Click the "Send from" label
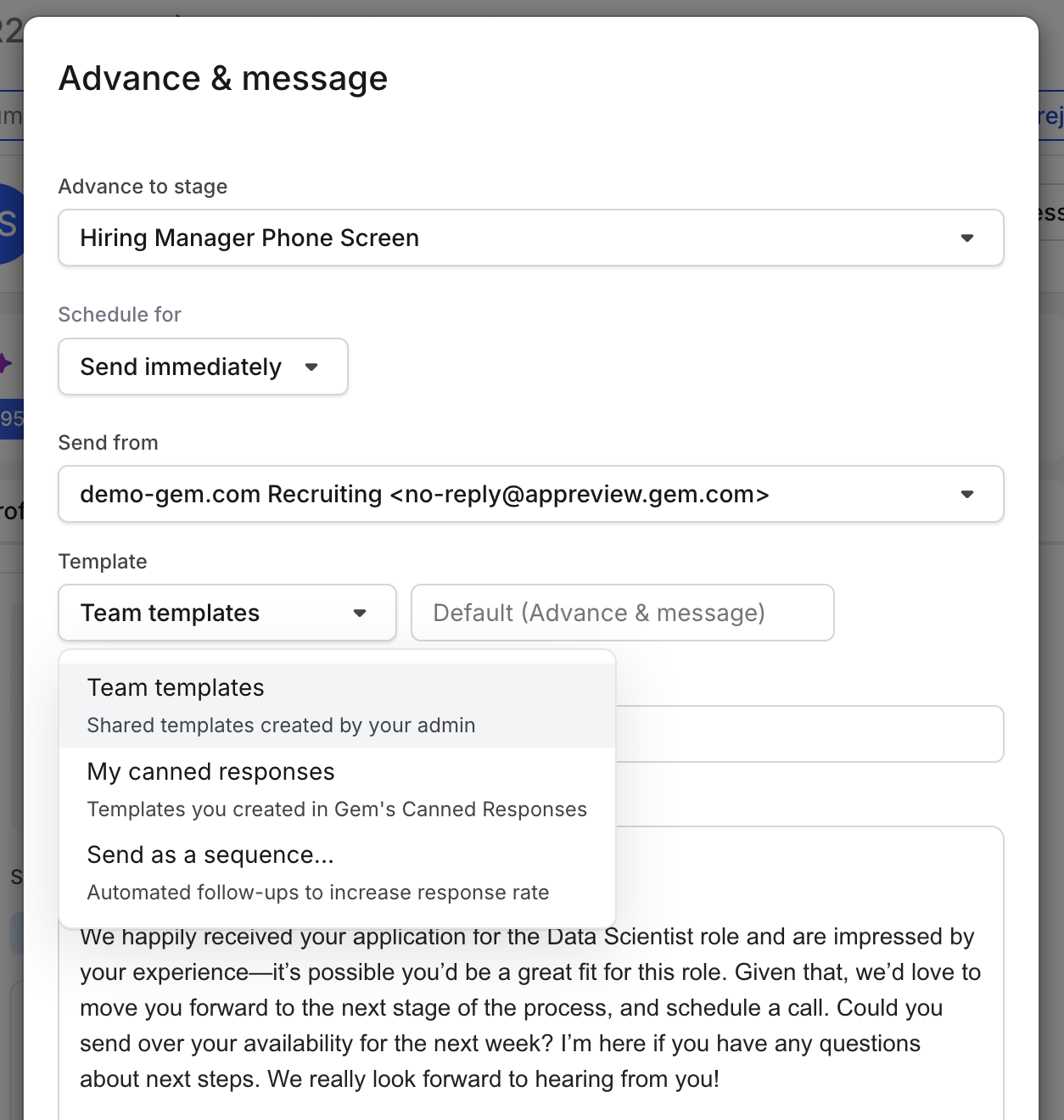Viewport: 1064px width, 1120px height. (108, 443)
